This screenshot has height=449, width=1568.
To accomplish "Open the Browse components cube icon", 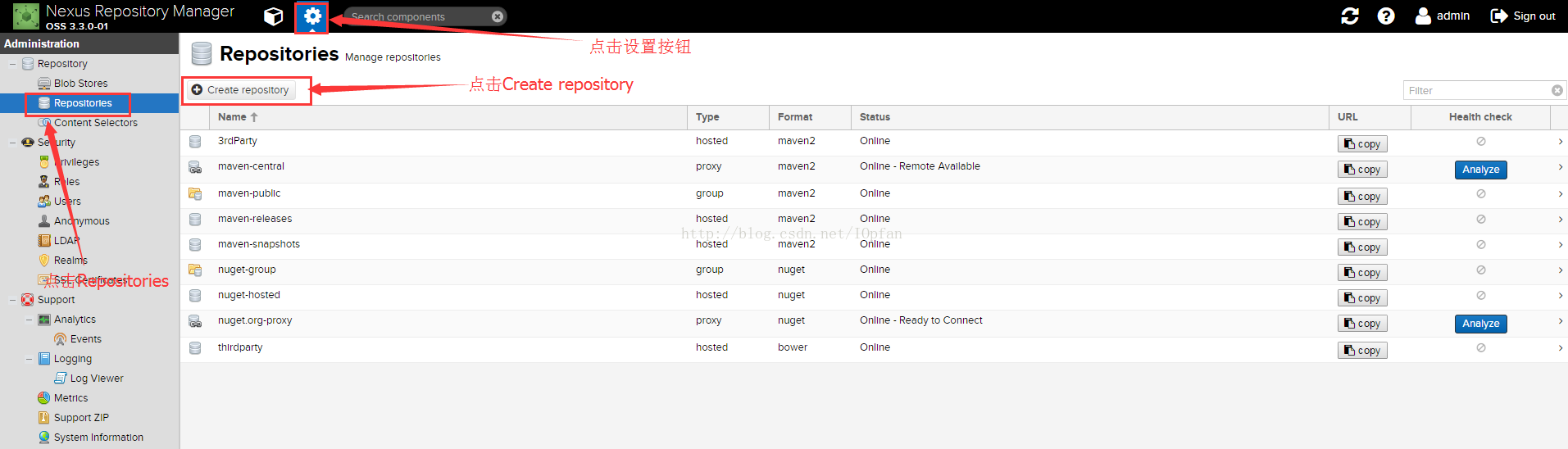I will click(273, 16).
